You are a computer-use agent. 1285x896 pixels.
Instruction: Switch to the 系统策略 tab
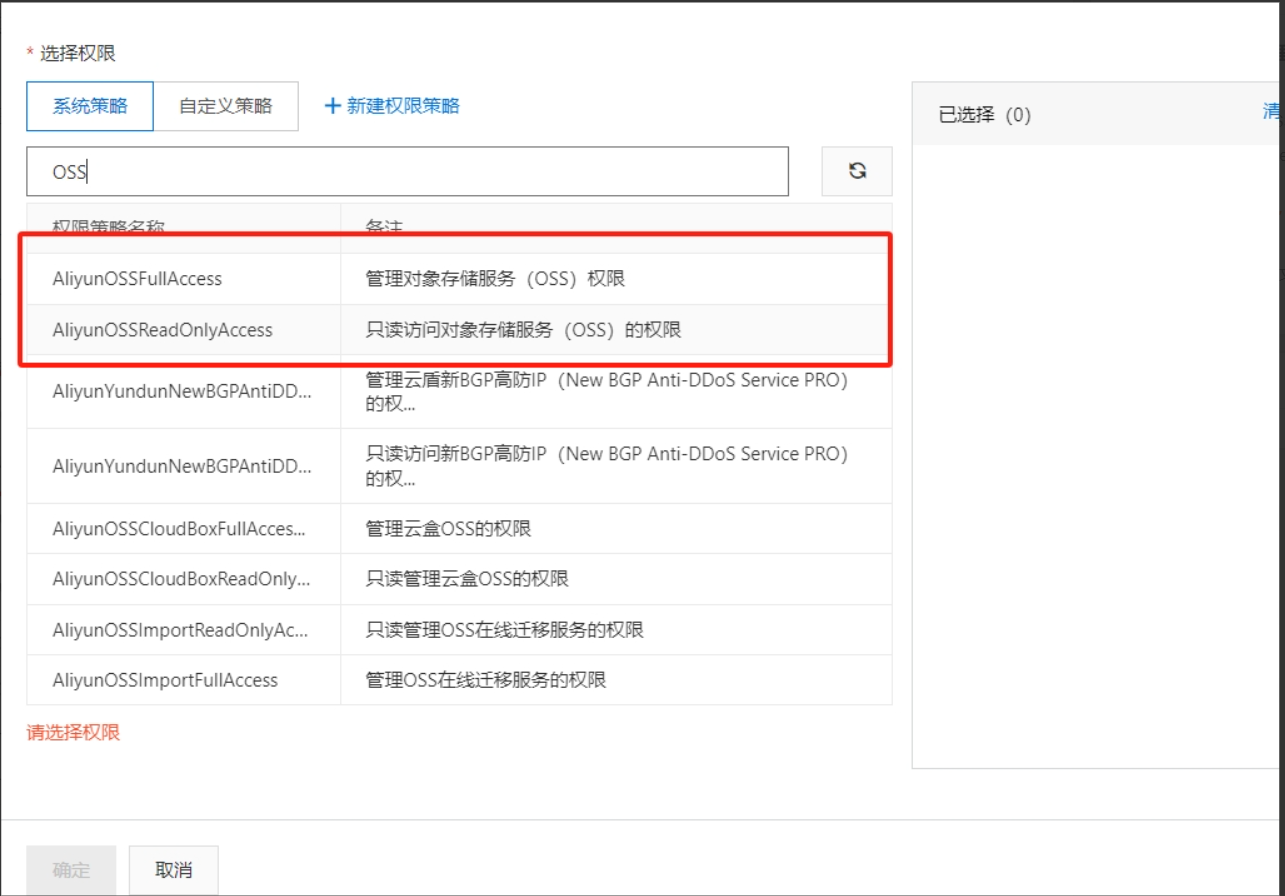click(90, 106)
